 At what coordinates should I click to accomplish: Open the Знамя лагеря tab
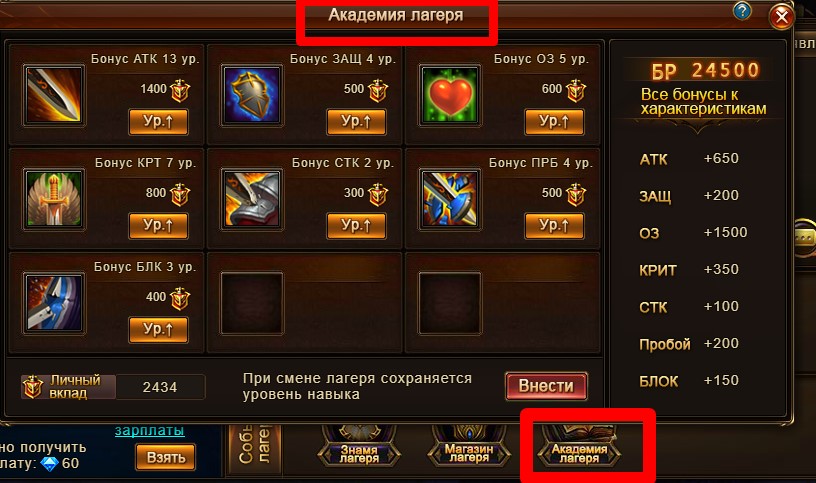pyautogui.click(x=359, y=452)
